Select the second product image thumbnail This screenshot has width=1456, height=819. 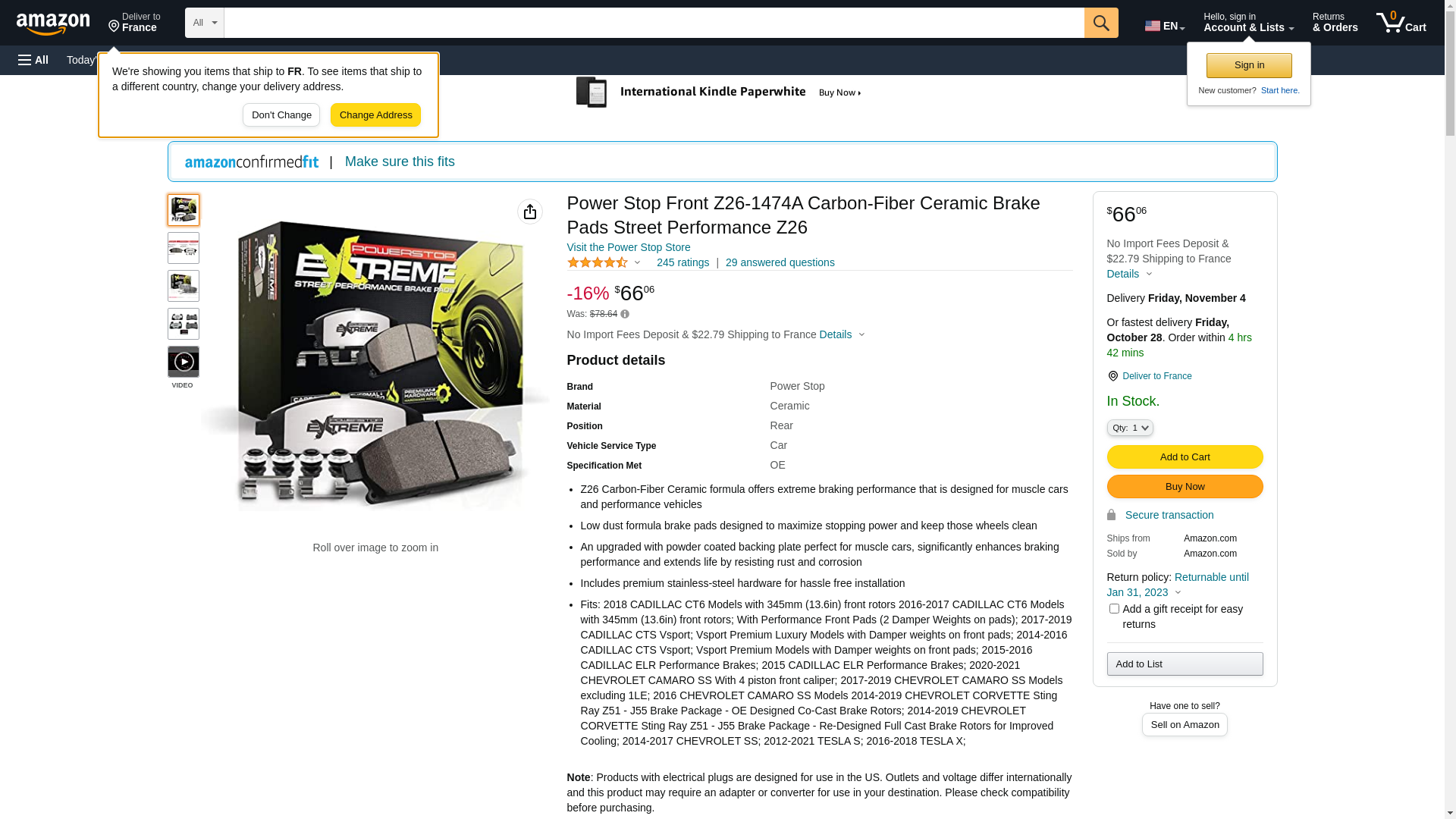(184, 248)
